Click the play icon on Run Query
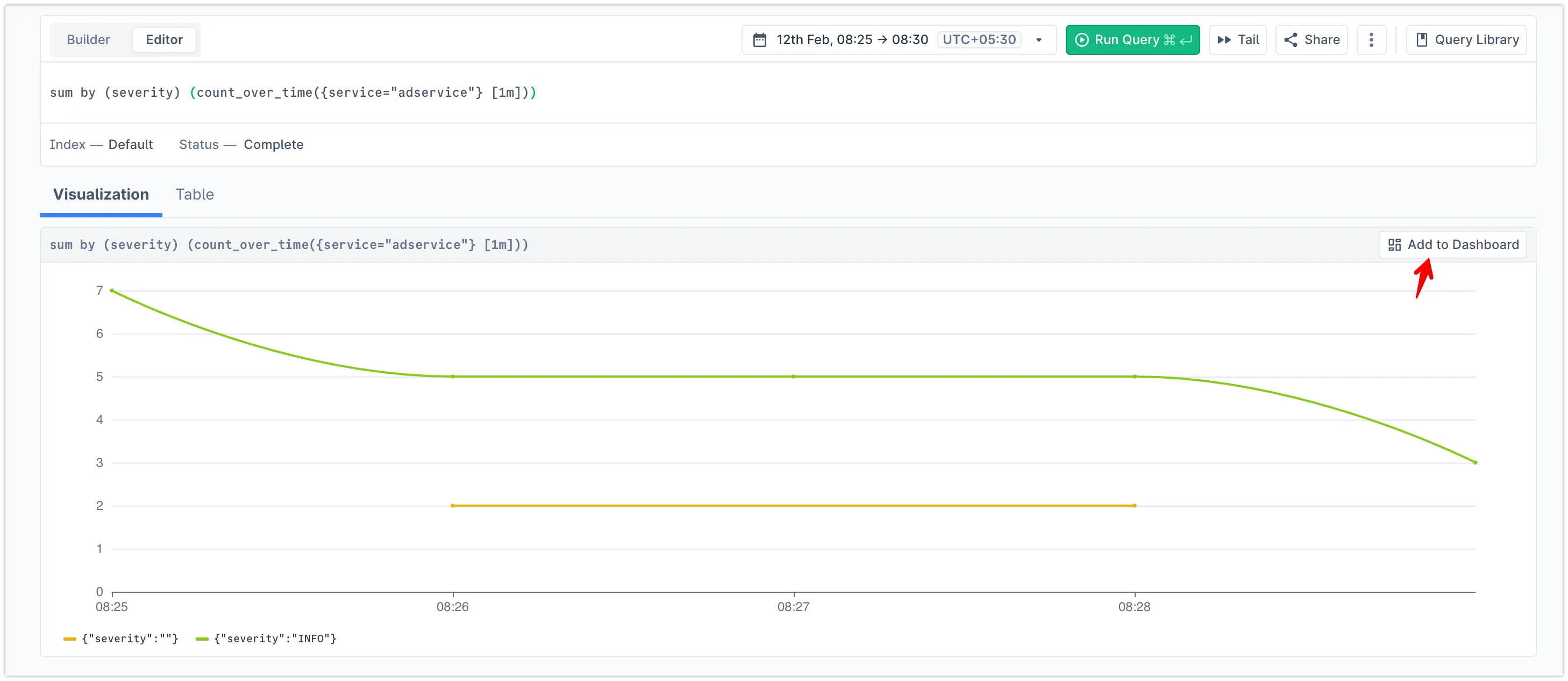The image size is (1568, 681). 1081,40
